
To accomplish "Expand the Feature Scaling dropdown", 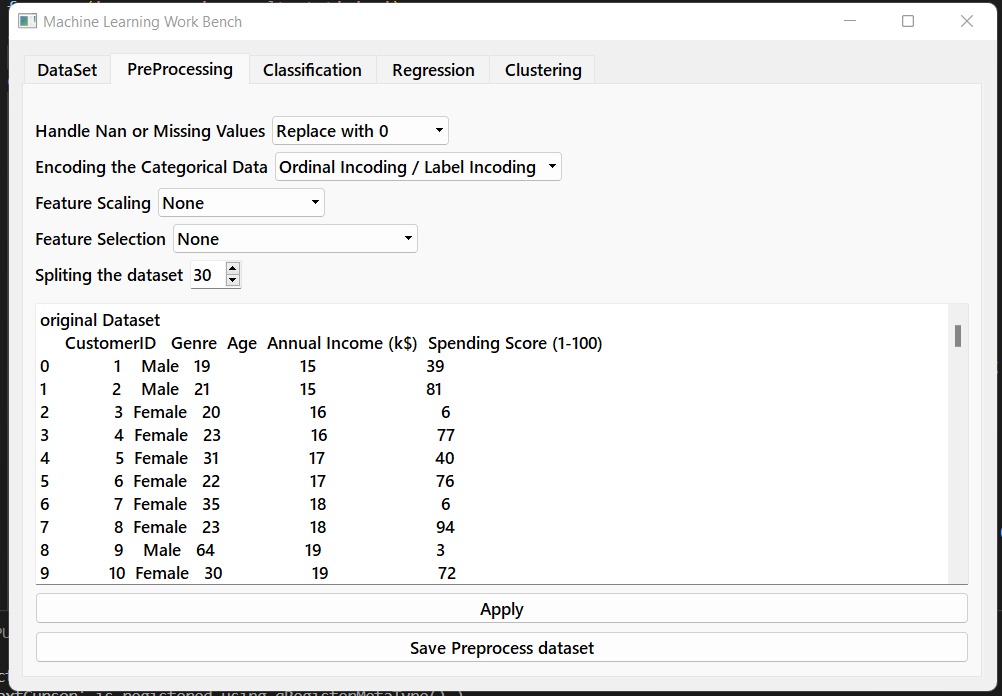I will click(241, 203).
